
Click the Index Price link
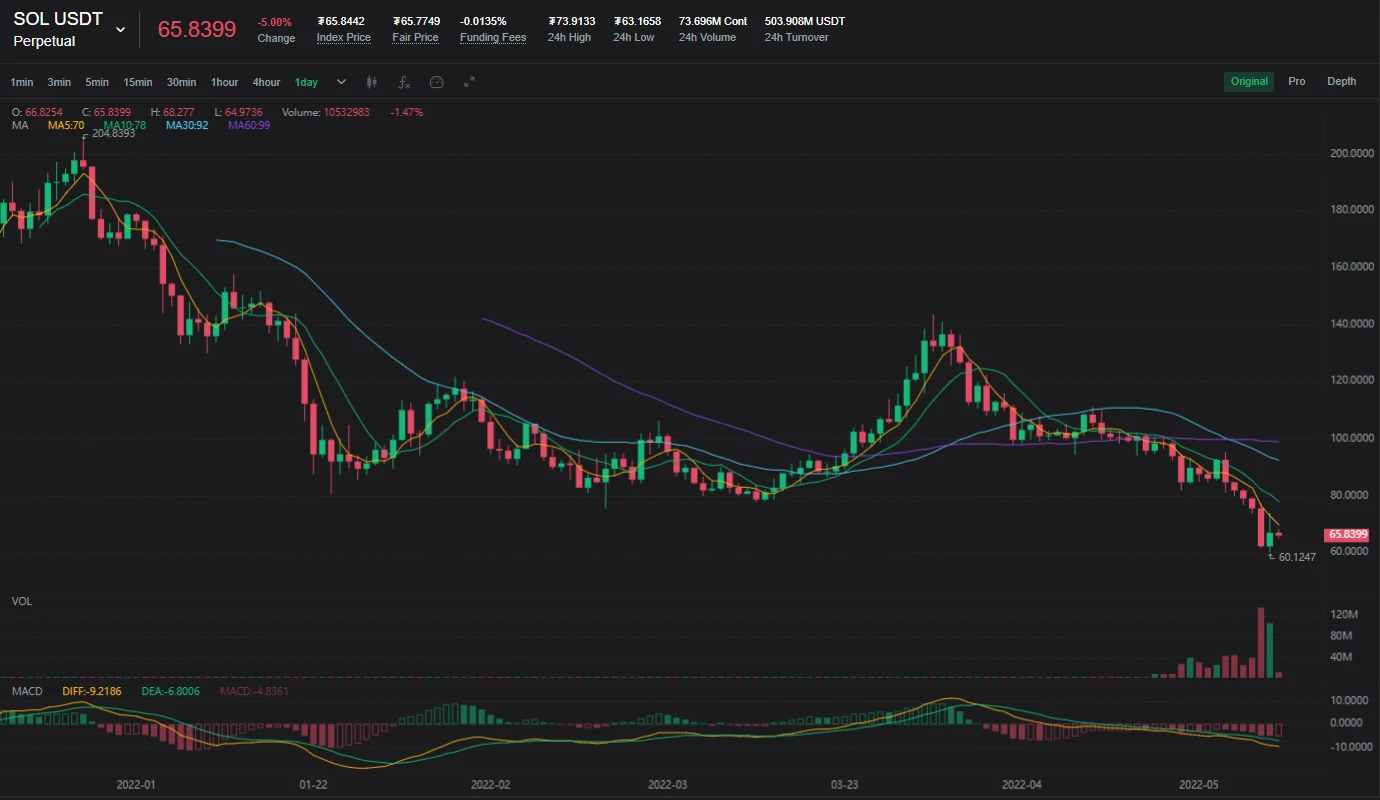[344, 38]
